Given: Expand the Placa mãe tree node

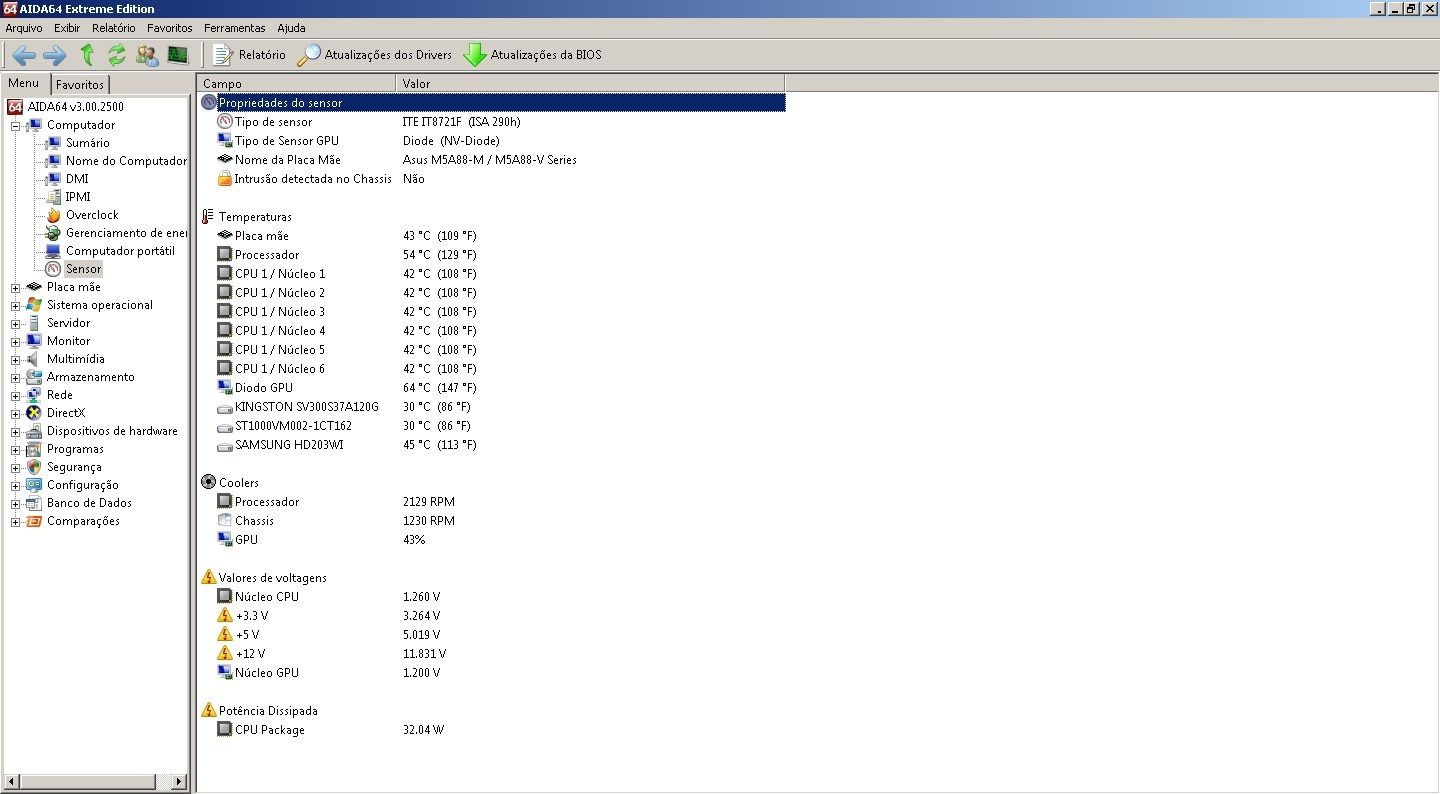Looking at the screenshot, I should pyautogui.click(x=16, y=288).
